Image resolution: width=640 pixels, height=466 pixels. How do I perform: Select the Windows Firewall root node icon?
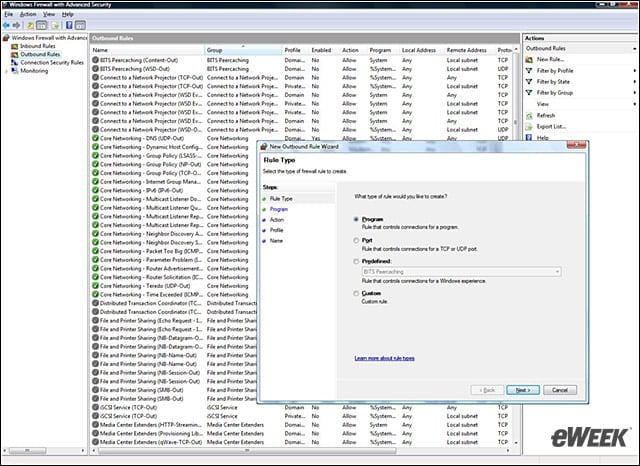[6, 38]
